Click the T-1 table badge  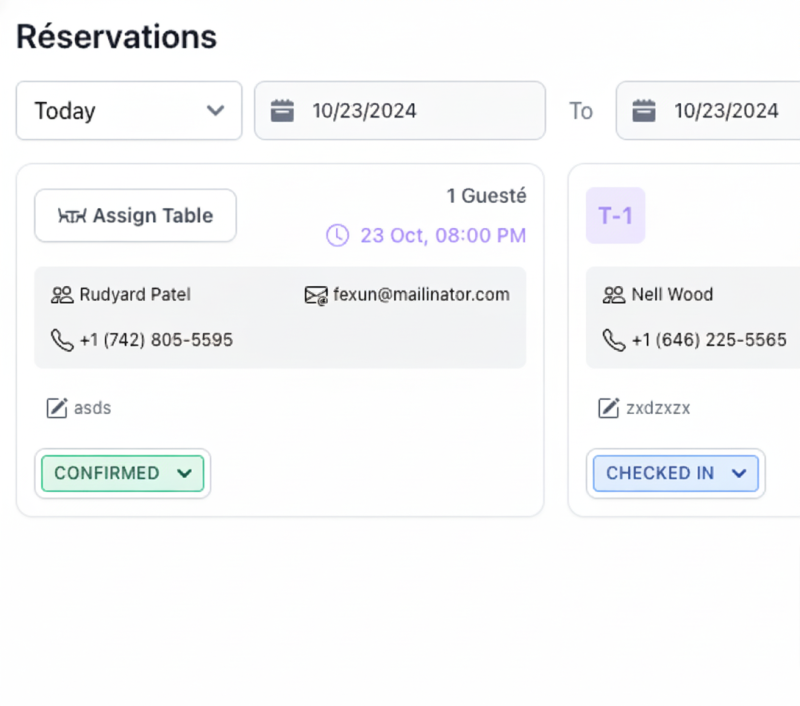(x=615, y=215)
